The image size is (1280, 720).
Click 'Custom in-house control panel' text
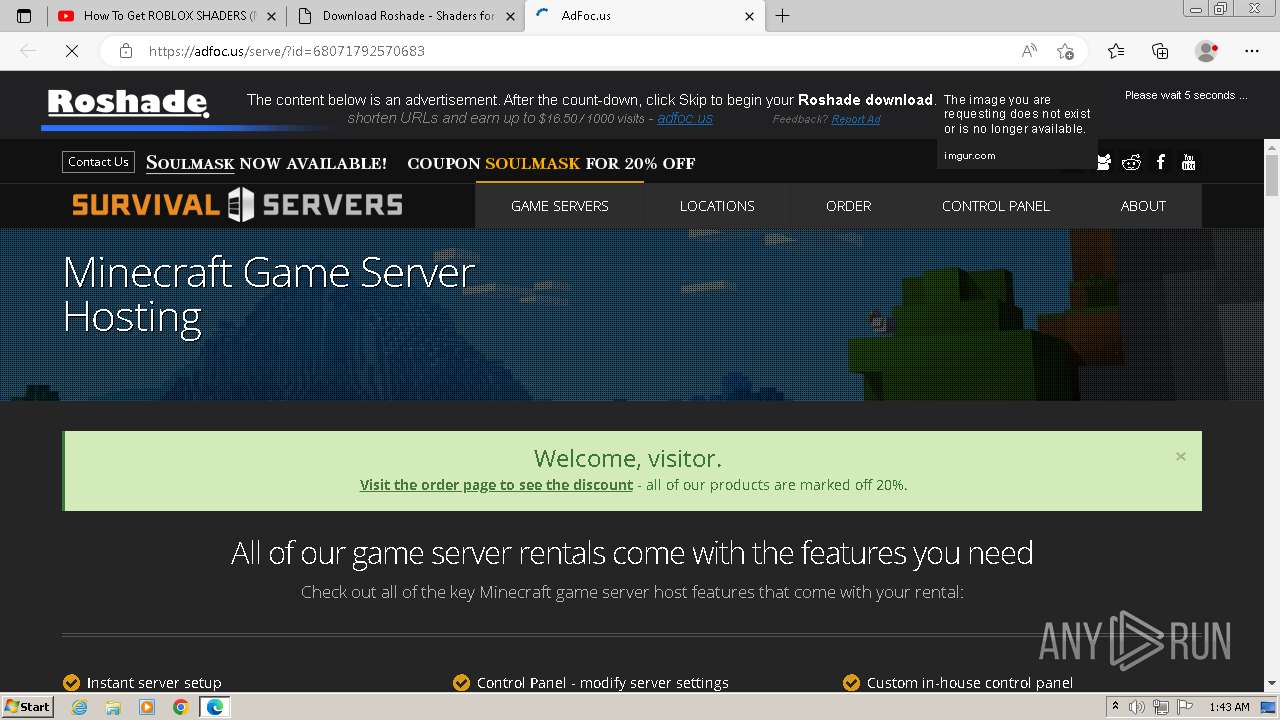(x=970, y=683)
